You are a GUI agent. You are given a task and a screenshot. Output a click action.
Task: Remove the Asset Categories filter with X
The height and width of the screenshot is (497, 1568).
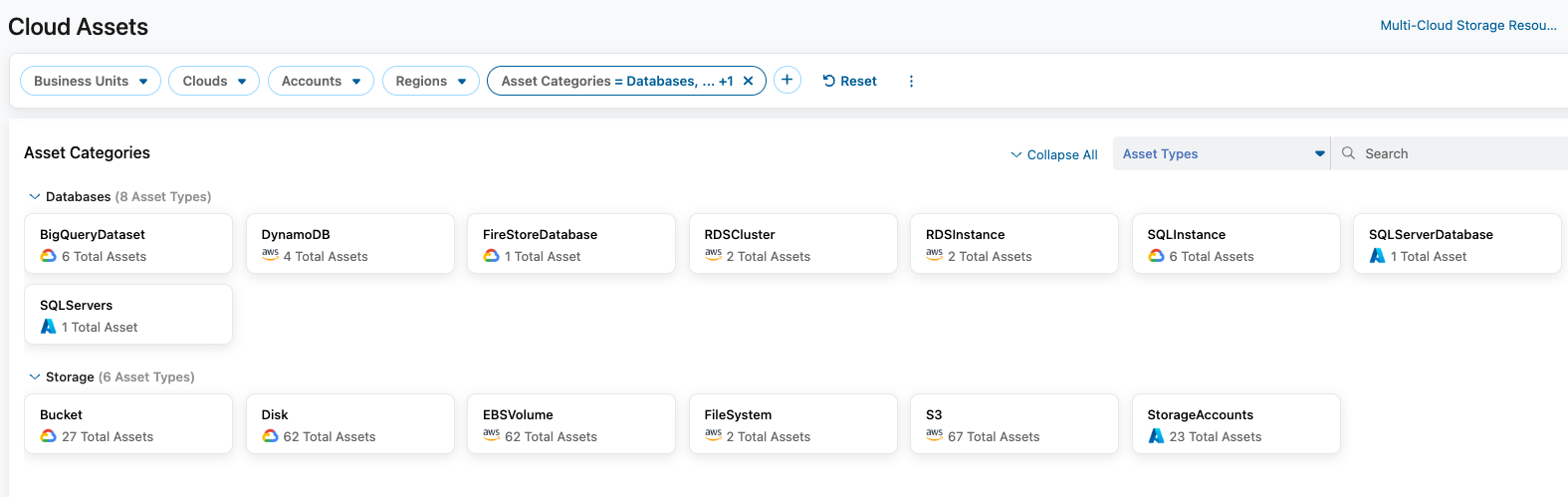(x=749, y=81)
